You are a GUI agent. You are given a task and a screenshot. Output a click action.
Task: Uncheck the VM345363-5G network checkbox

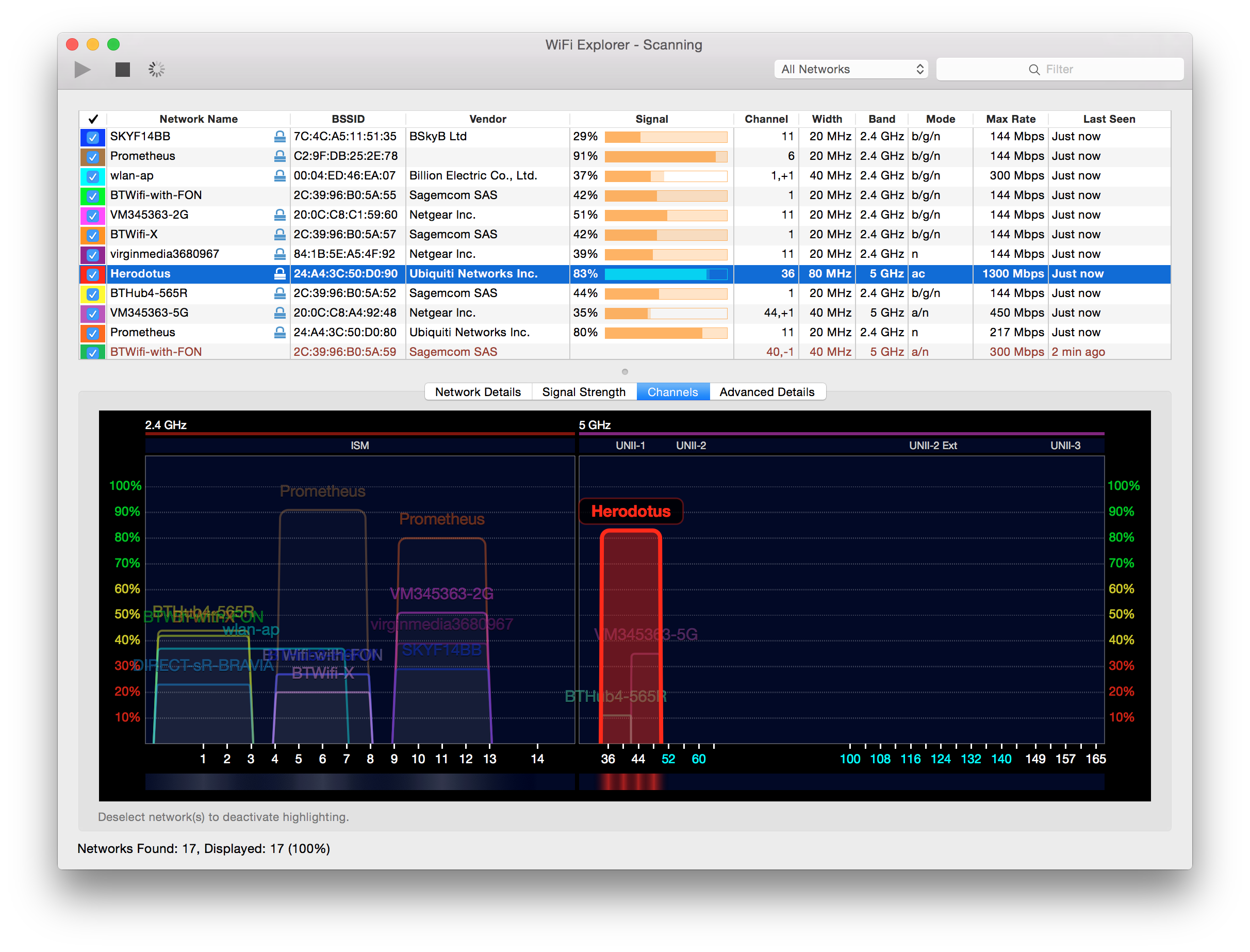[x=93, y=314]
